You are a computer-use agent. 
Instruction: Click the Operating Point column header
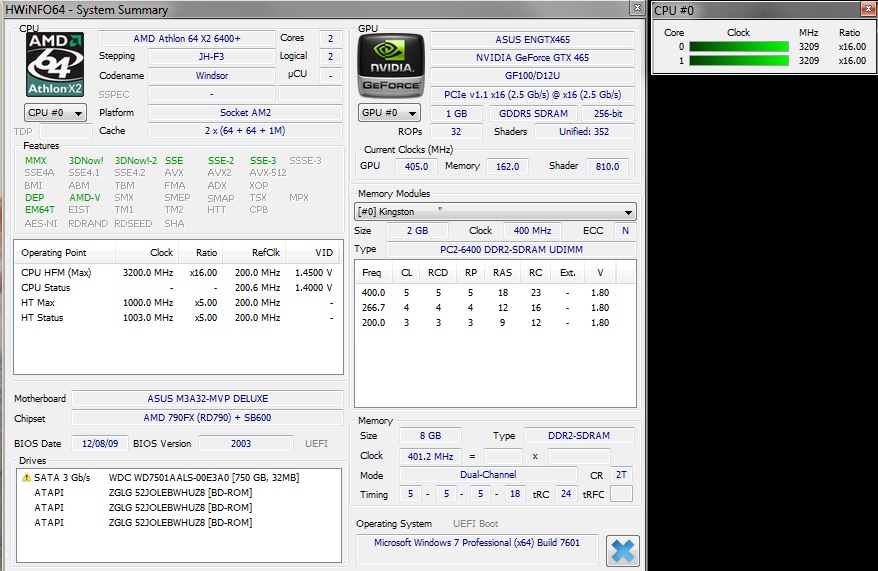point(64,252)
